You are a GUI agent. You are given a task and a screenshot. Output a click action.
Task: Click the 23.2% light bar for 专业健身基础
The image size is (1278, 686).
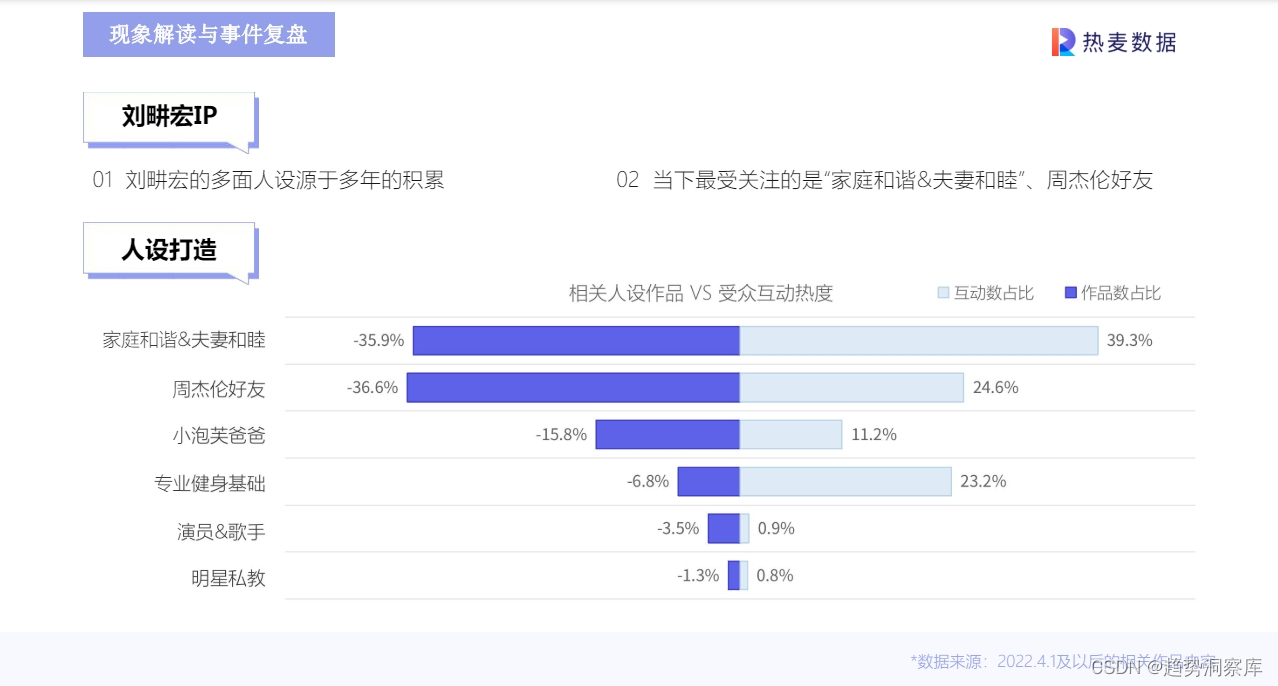click(x=845, y=482)
